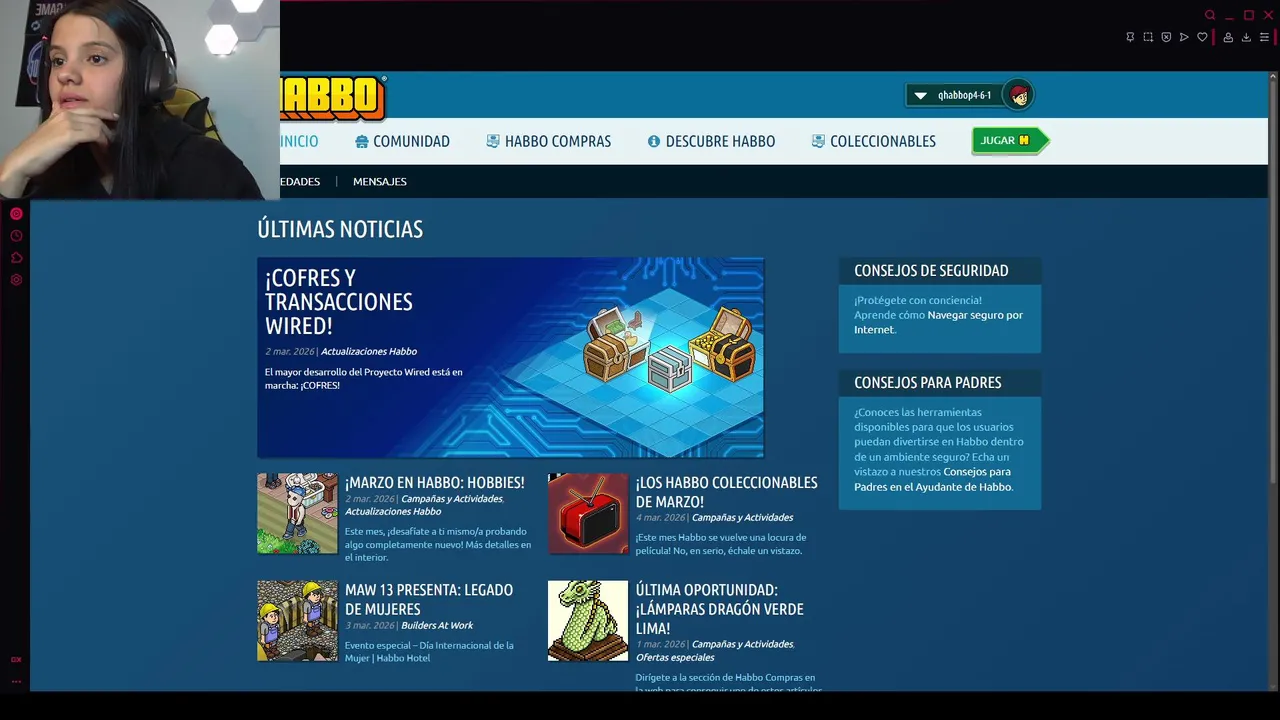Open the easy setup sliders icon
1280x720 pixels.
pos(1264,37)
